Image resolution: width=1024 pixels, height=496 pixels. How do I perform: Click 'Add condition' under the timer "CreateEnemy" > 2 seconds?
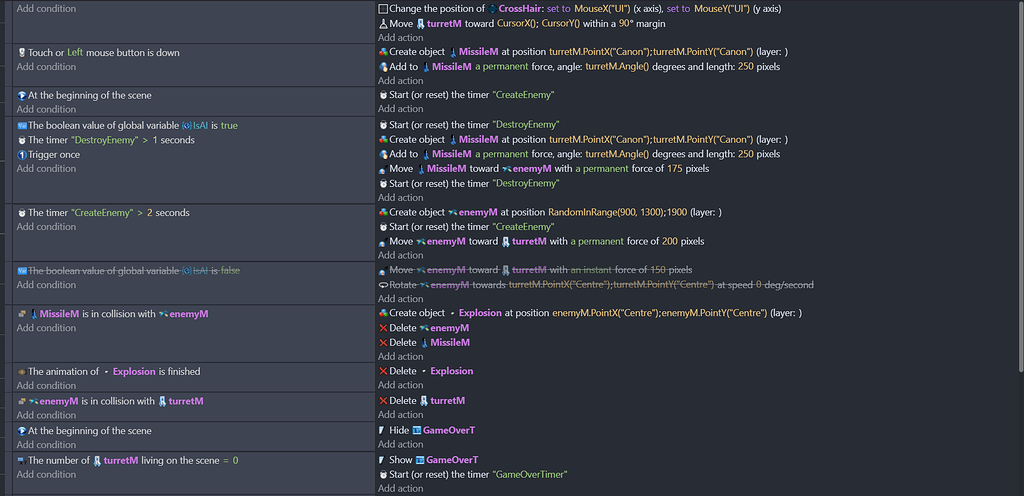(x=46, y=226)
